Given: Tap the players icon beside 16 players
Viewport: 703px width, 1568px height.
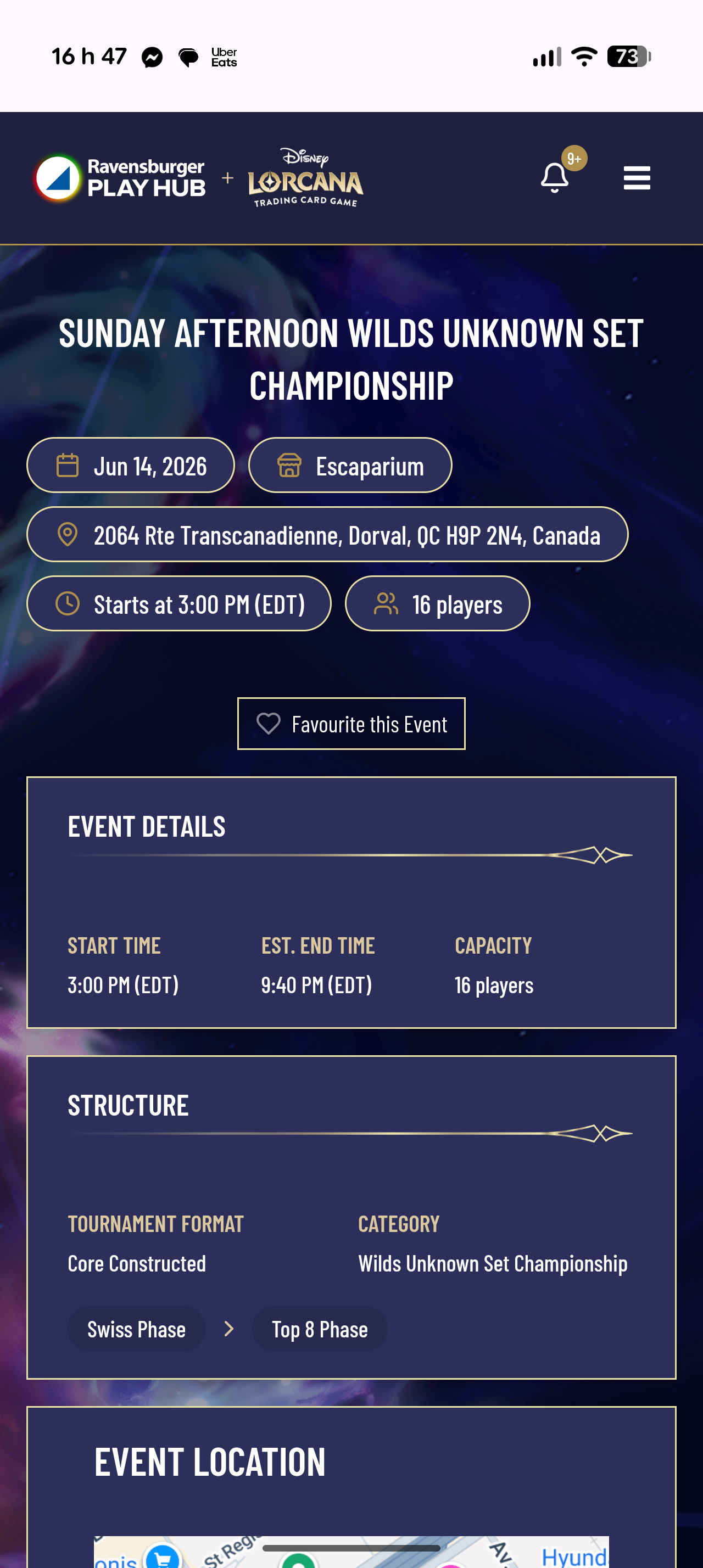Looking at the screenshot, I should pos(386,604).
